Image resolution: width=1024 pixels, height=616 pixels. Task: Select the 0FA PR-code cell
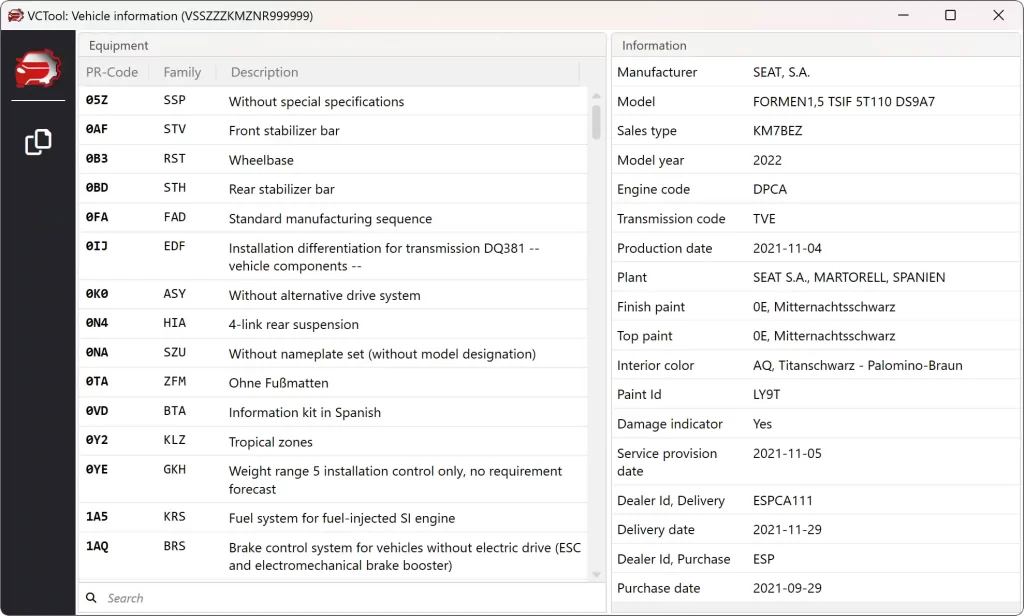coord(97,217)
